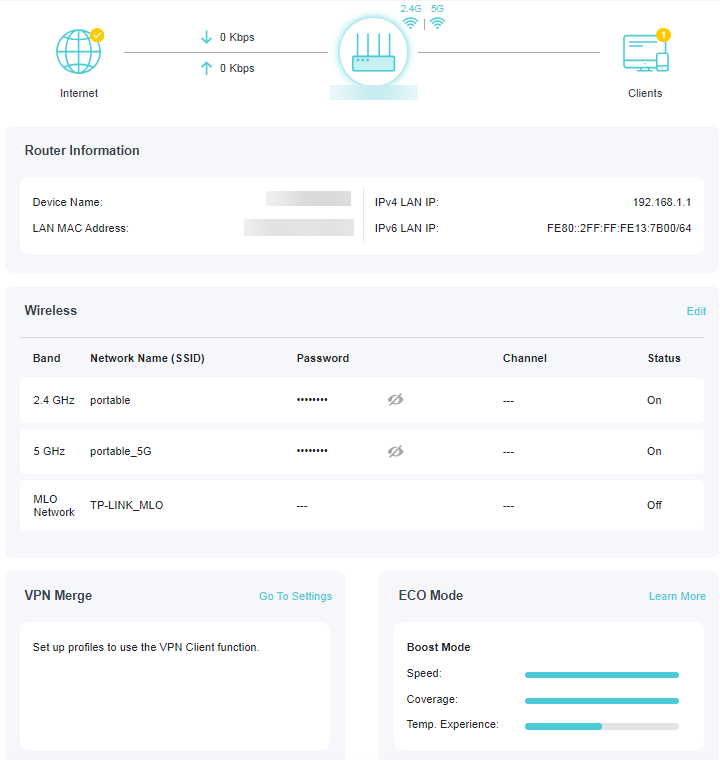Viewport: 720px width, 760px height.
Task: Click the 5 GHz masked password dots
Action: tap(312, 451)
